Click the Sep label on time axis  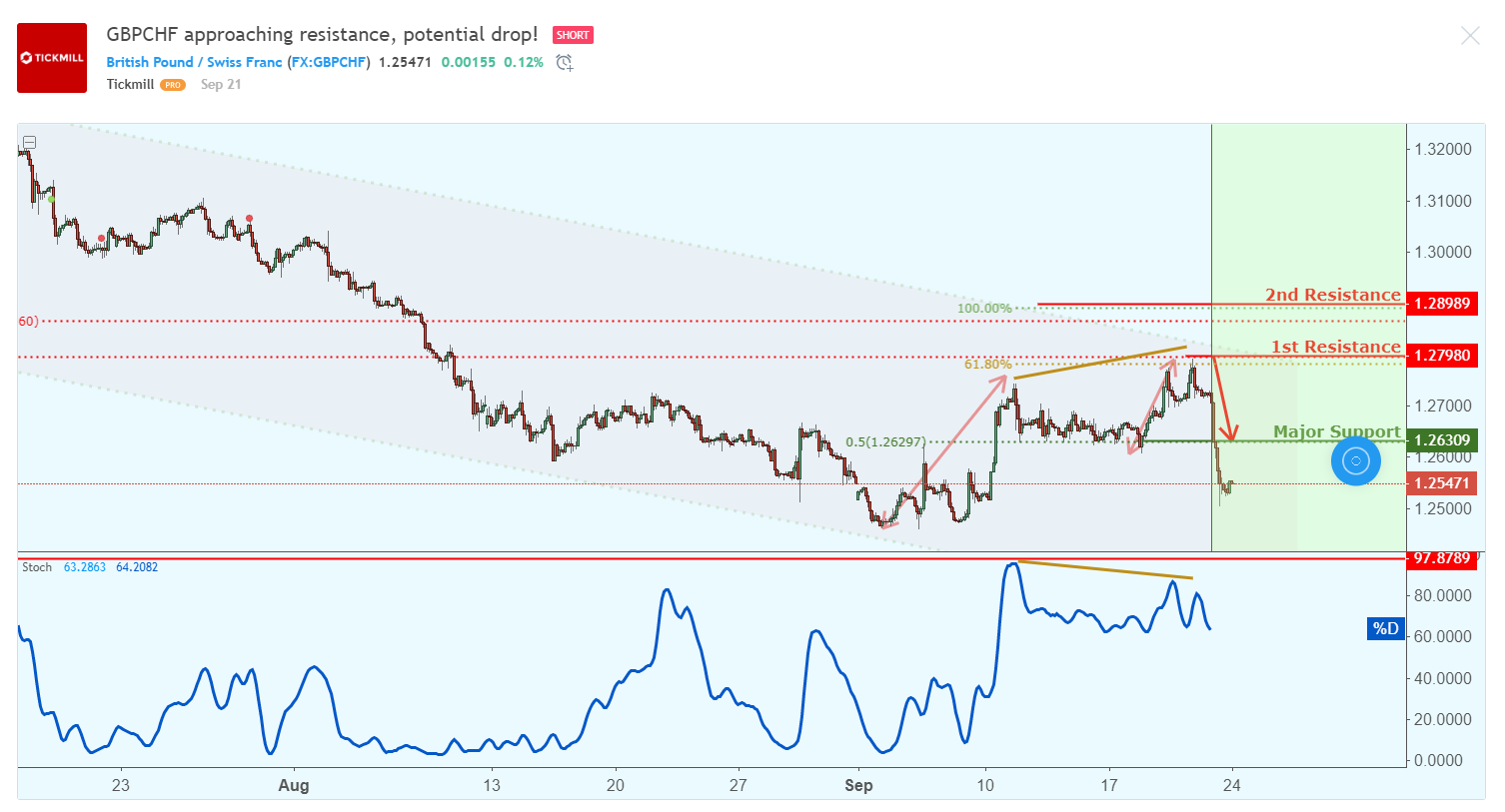click(x=858, y=785)
